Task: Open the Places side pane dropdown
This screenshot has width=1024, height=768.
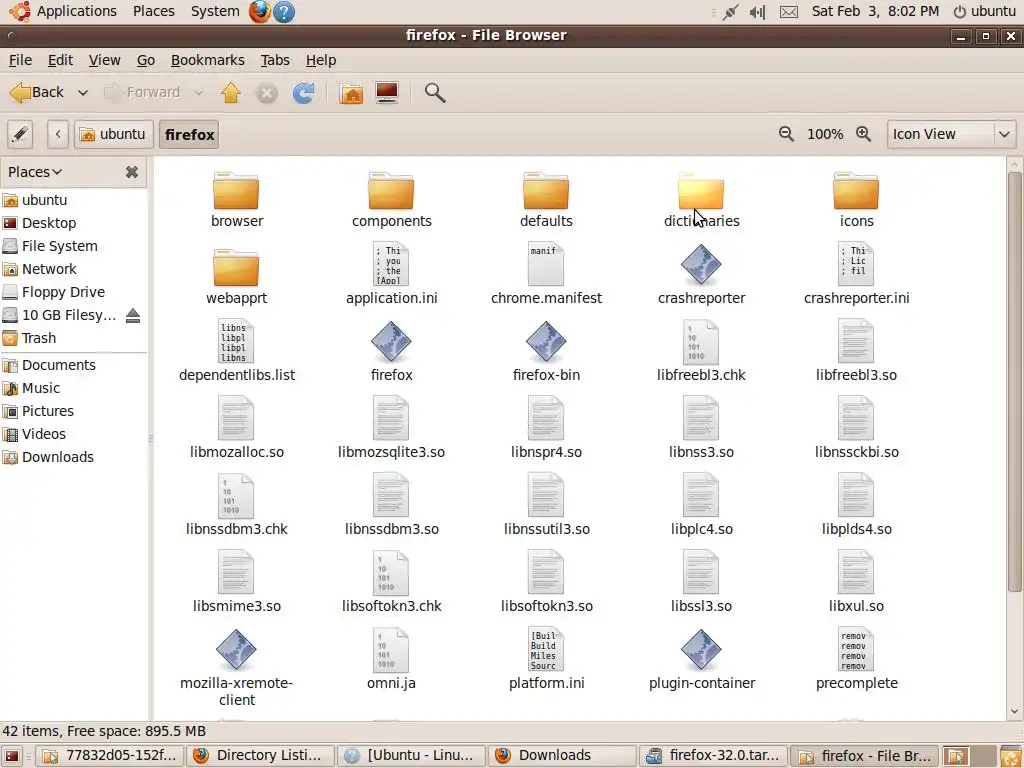Action: point(35,172)
